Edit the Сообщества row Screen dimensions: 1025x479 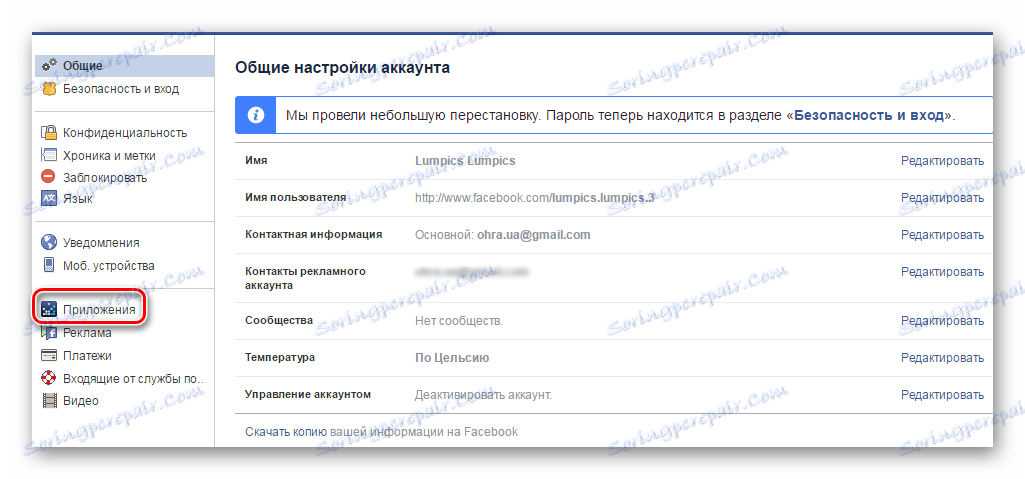pos(942,321)
